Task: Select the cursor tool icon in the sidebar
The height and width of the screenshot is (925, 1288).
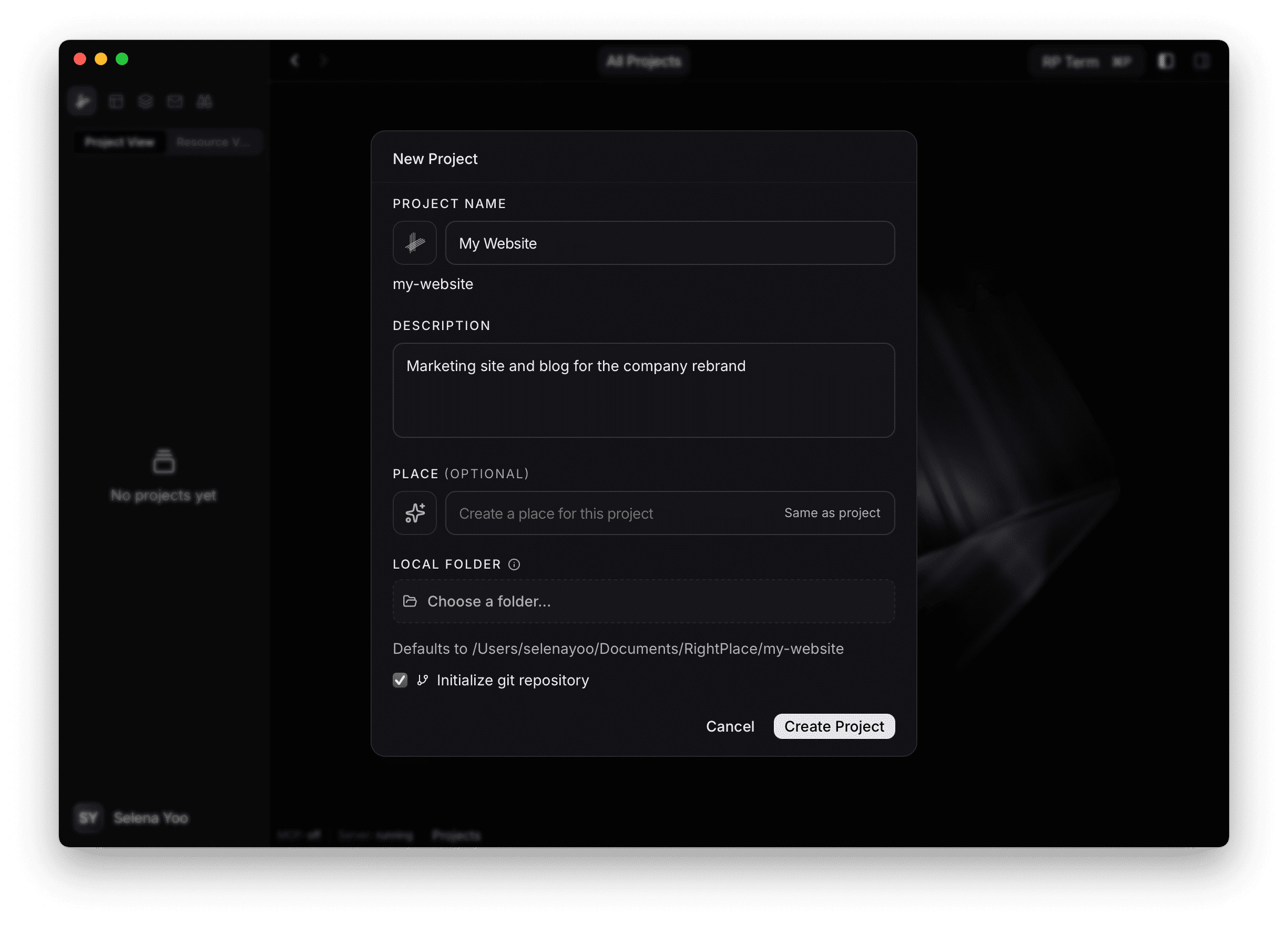Action: click(x=83, y=101)
